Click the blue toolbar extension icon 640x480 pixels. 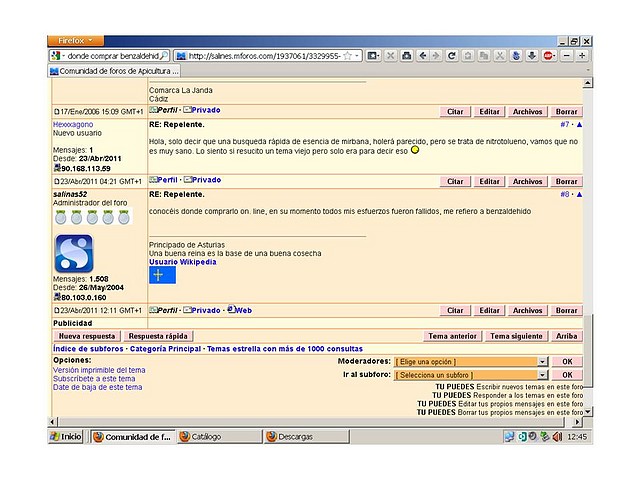click(516, 56)
